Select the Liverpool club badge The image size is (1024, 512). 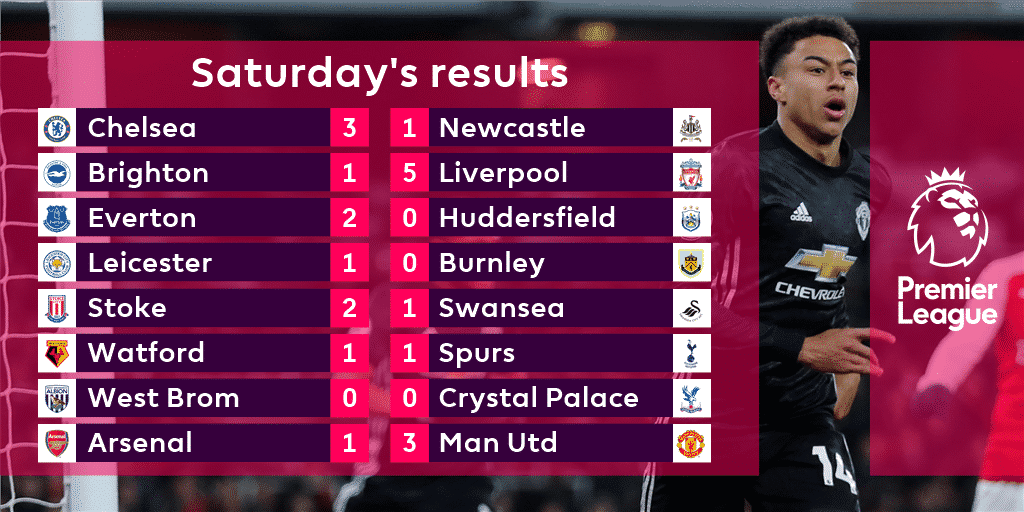(x=691, y=173)
